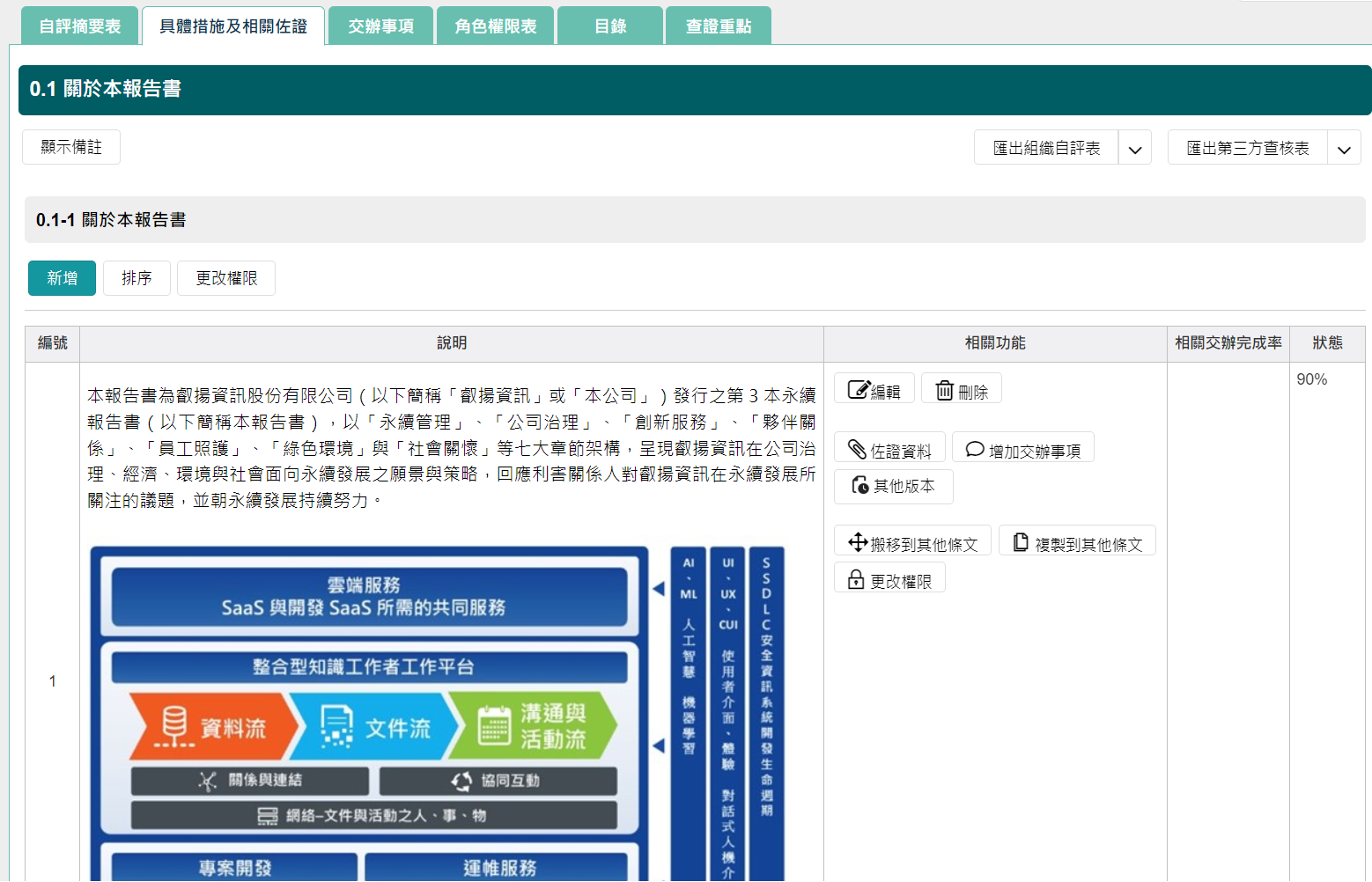Switch to the 自評摘要表 tab
1372x882 pixels.
pyautogui.click(x=80, y=26)
